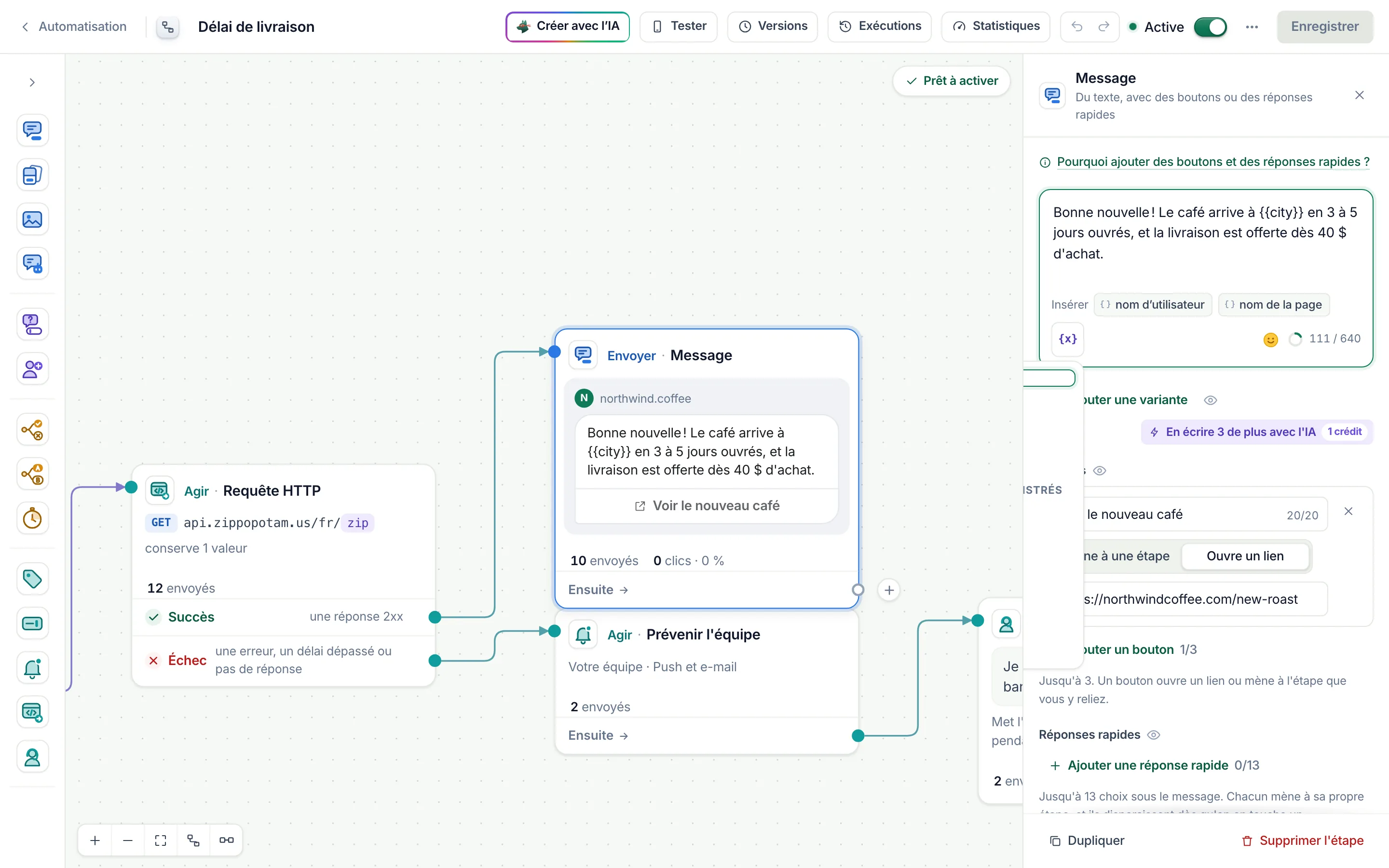Insert a variable with the {x} button
Viewport: 1389px width, 868px height.
click(1068, 339)
